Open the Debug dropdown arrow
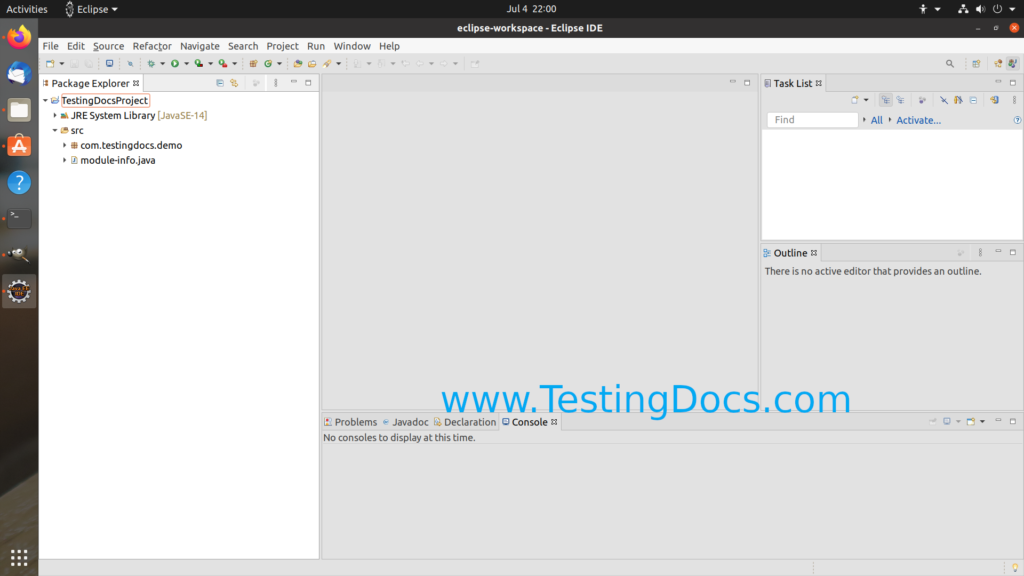The width and height of the screenshot is (1024, 576). pyautogui.click(x=162, y=63)
